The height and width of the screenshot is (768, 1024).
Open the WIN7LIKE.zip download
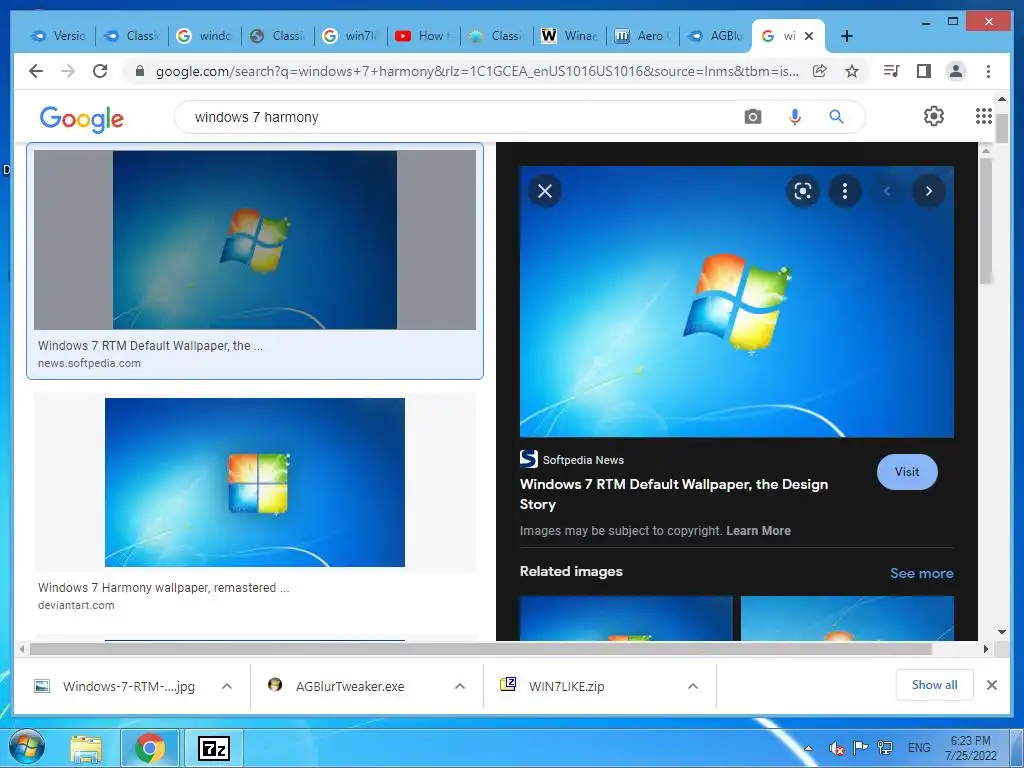tap(566, 686)
